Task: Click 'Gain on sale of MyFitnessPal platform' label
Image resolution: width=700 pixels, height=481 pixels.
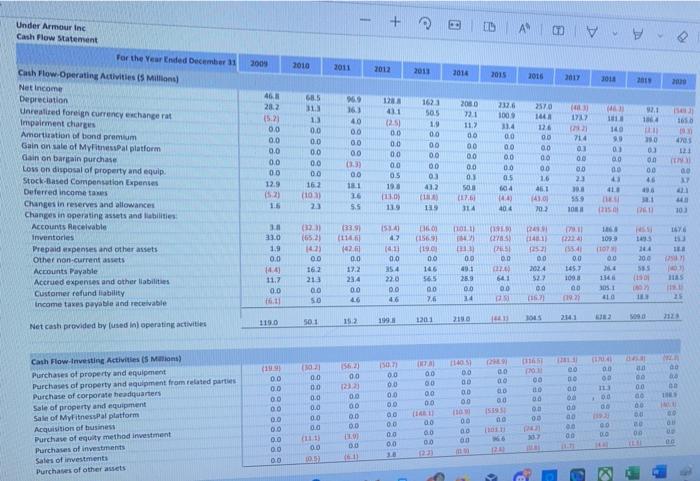Action: coord(91,147)
